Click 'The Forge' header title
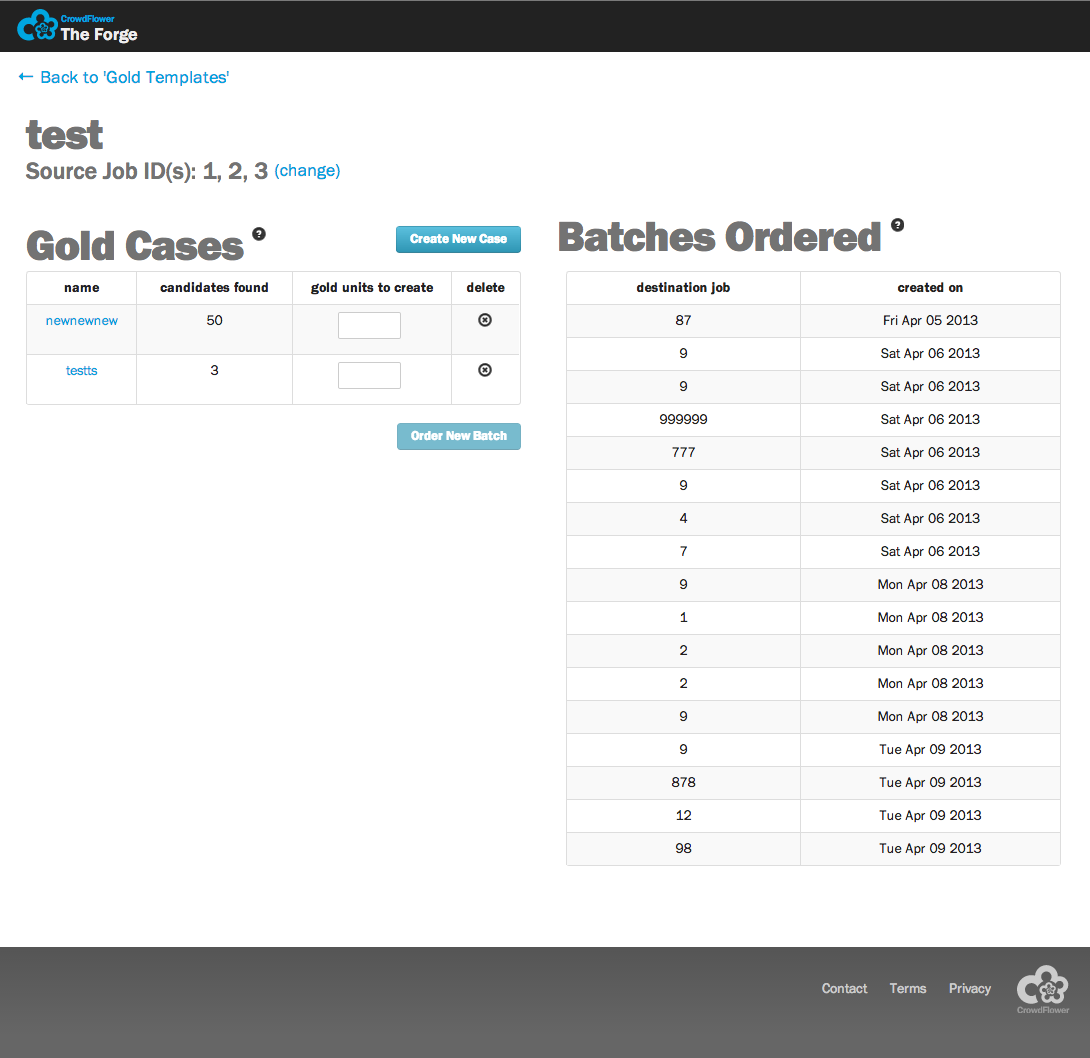1090x1058 pixels. click(99, 34)
